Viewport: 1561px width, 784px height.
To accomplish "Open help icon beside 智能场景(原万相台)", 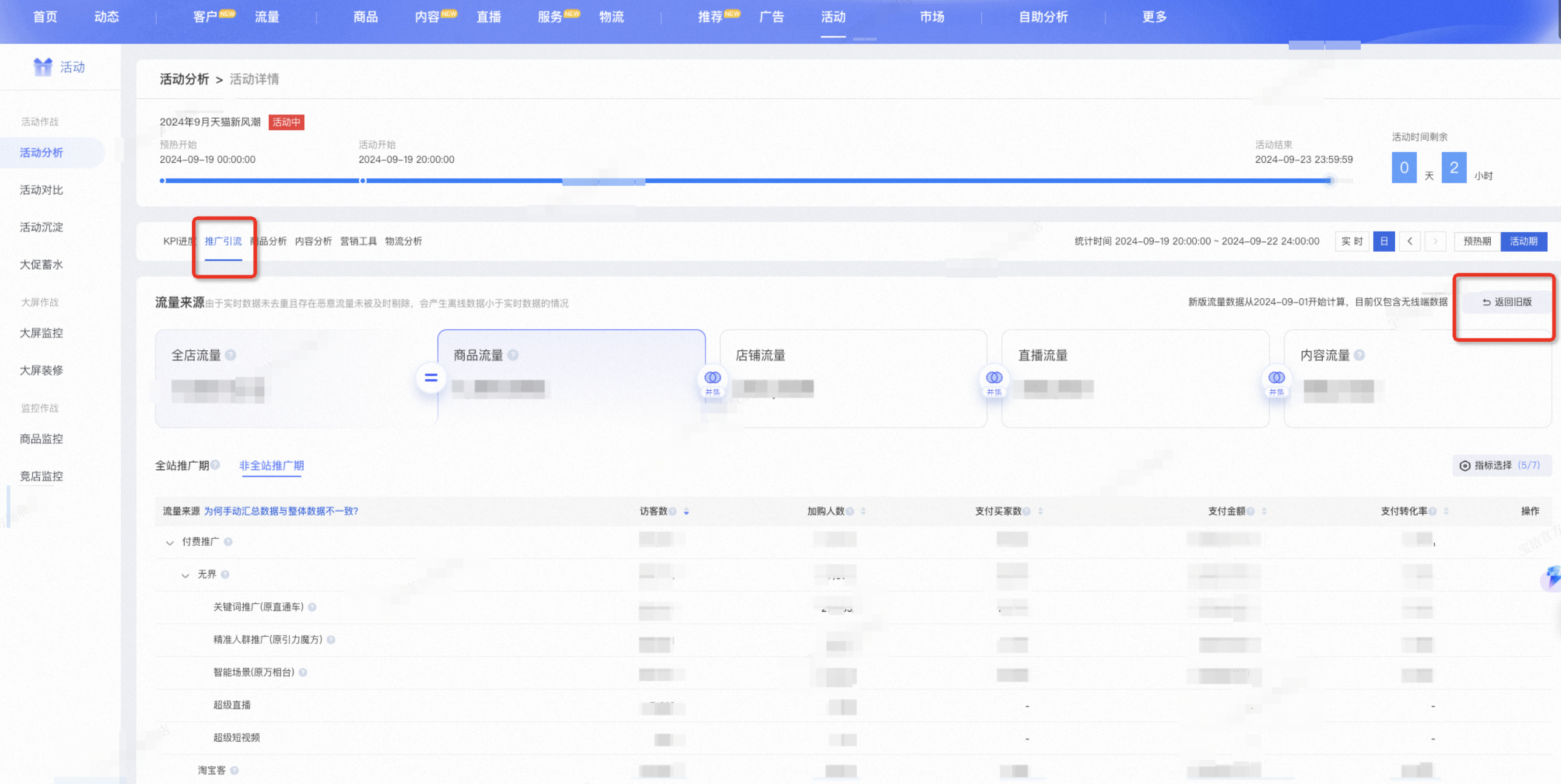I will pos(303,673).
